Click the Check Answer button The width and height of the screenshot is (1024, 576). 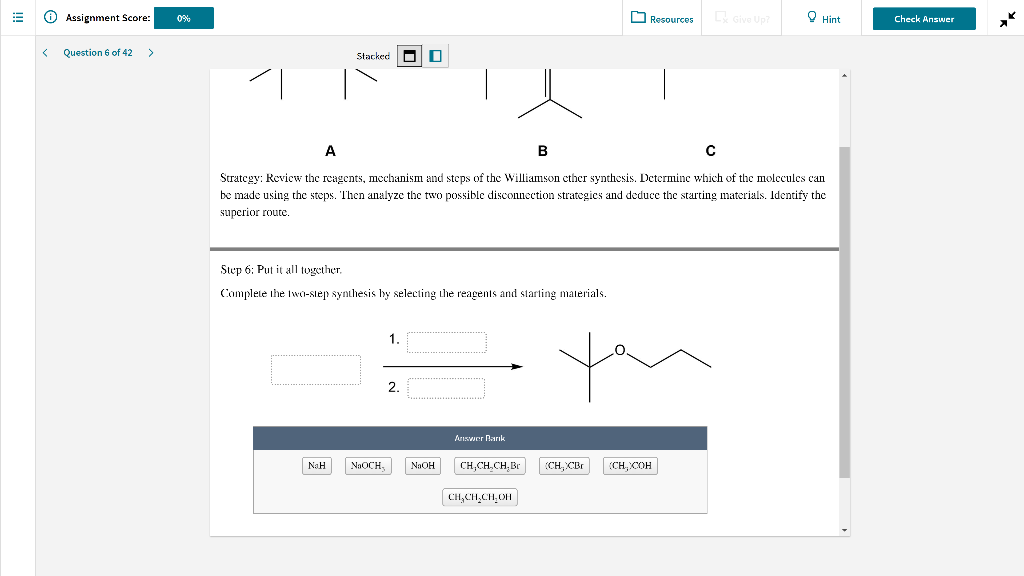923,17
